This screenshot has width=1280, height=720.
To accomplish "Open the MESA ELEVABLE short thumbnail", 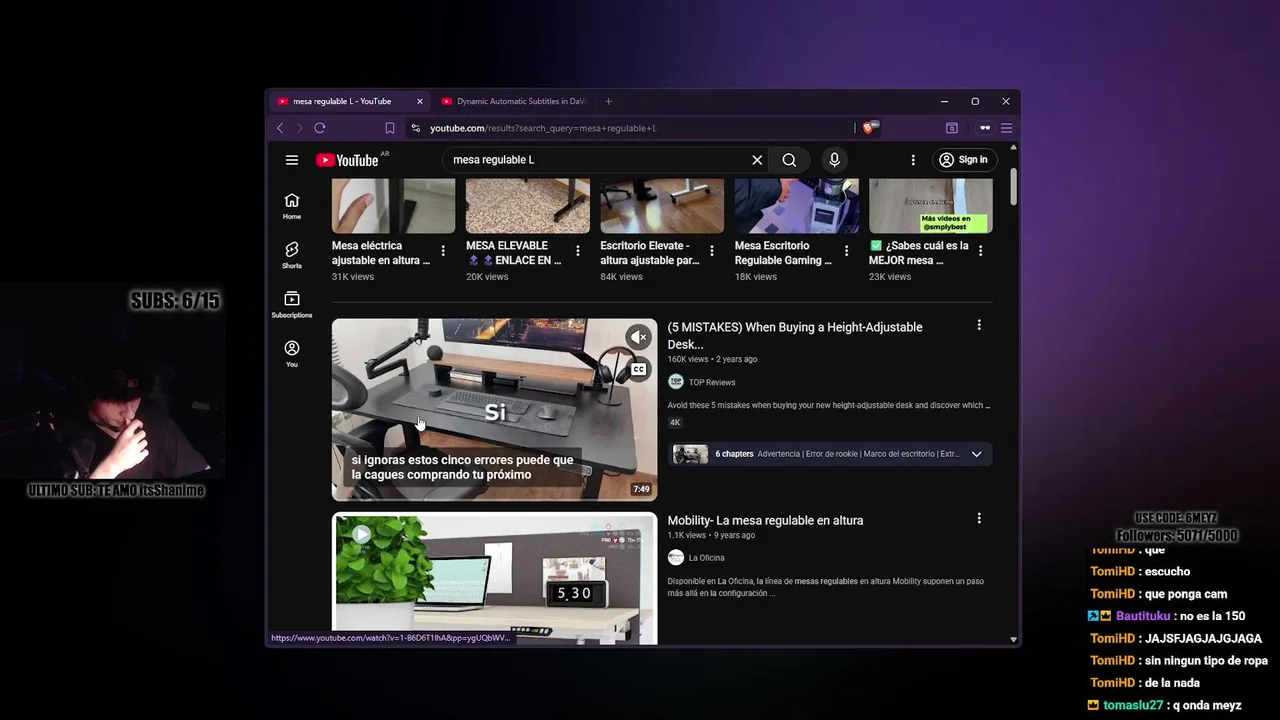I will pos(528,206).
